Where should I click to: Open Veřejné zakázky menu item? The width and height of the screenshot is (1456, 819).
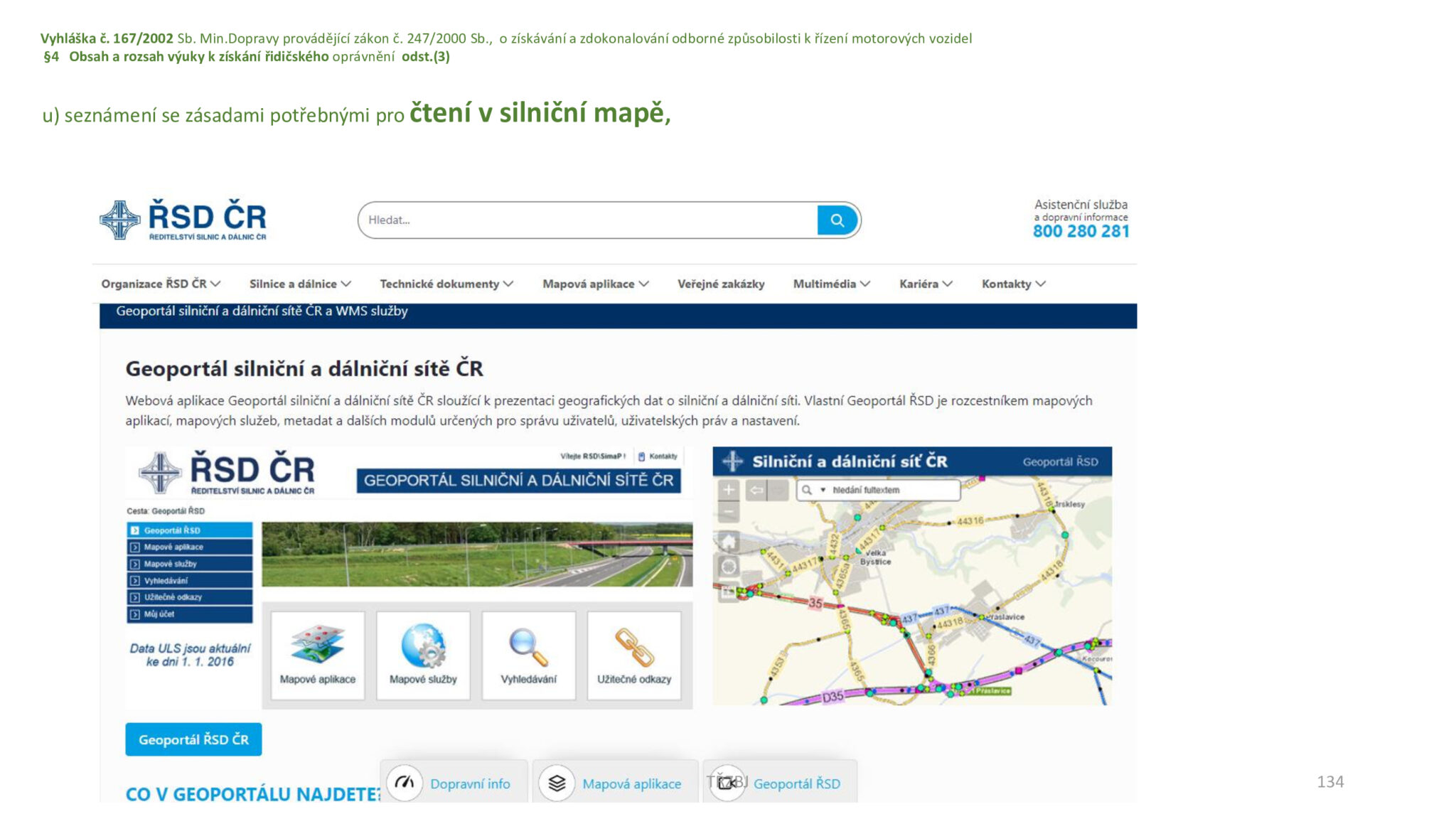click(x=721, y=284)
